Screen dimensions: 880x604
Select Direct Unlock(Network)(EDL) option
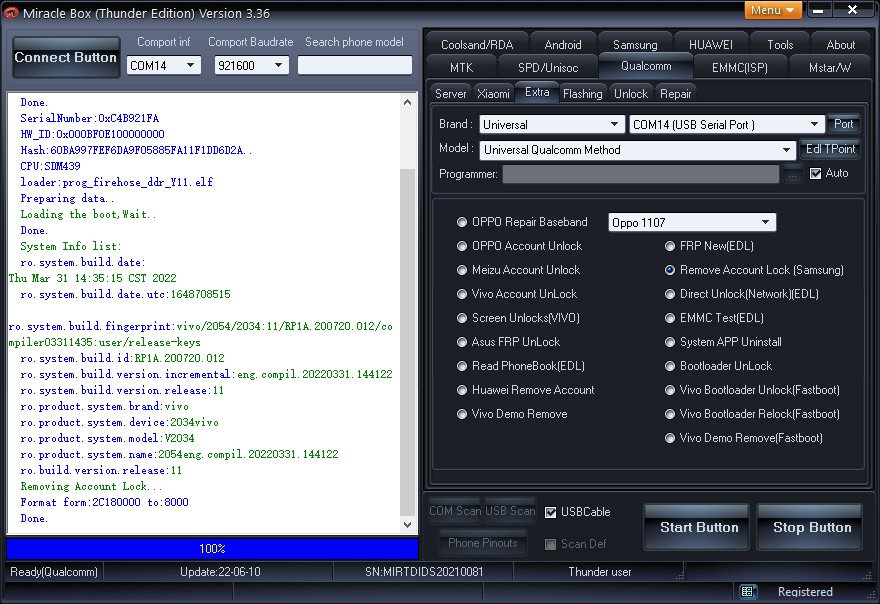click(x=670, y=294)
